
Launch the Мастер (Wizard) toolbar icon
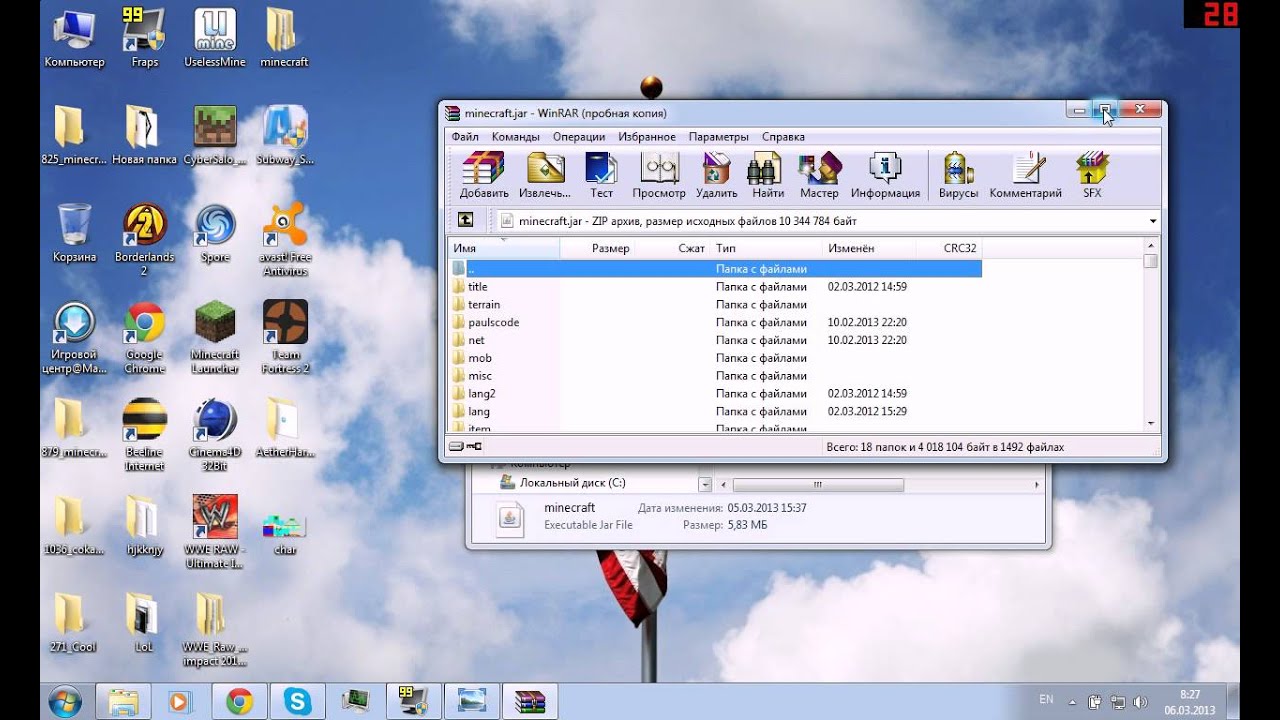coord(819,175)
